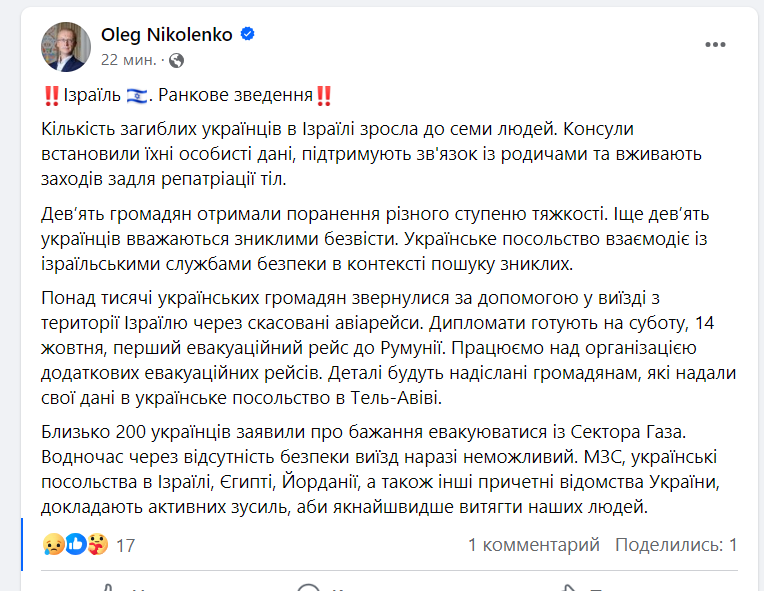Click the care hug reaction icon
The width and height of the screenshot is (764, 591).
point(95,545)
